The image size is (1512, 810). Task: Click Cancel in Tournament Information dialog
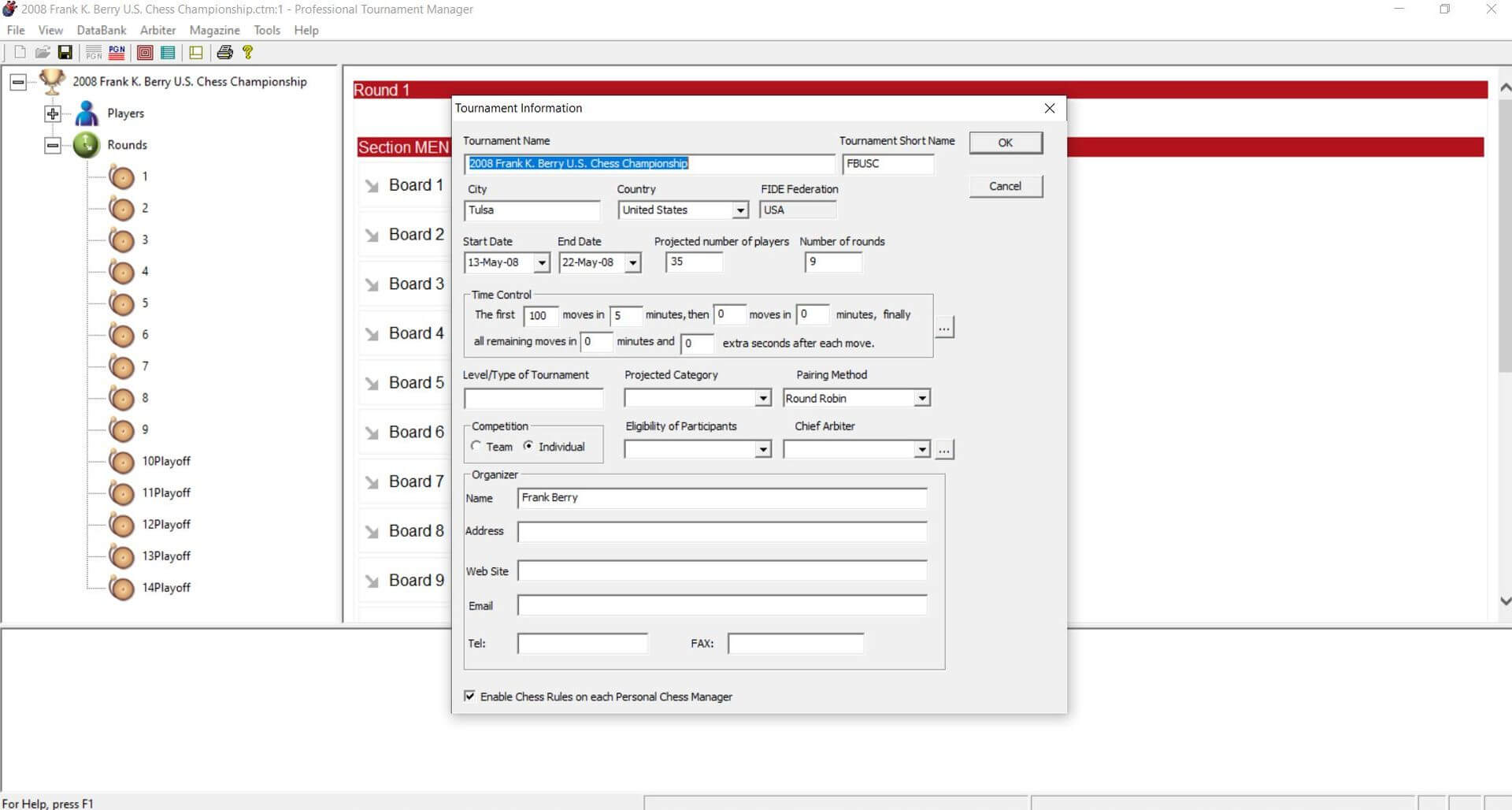[x=1006, y=187]
